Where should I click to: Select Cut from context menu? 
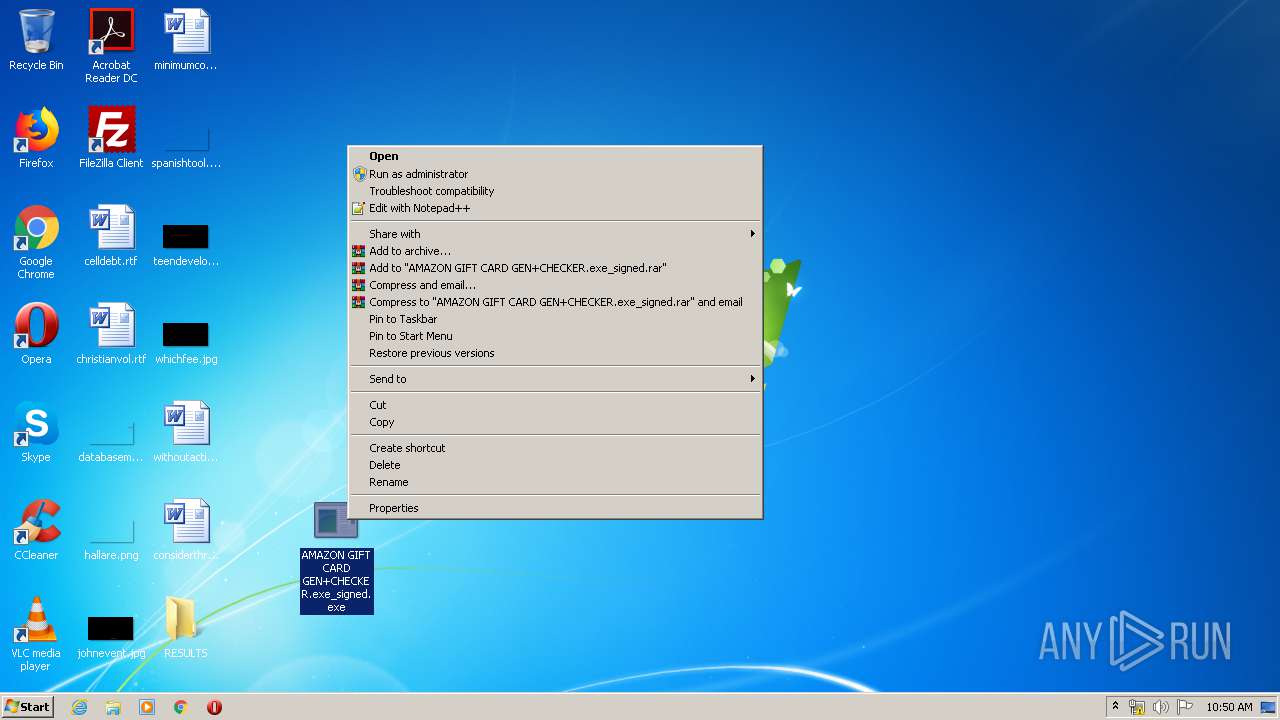(x=555, y=405)
